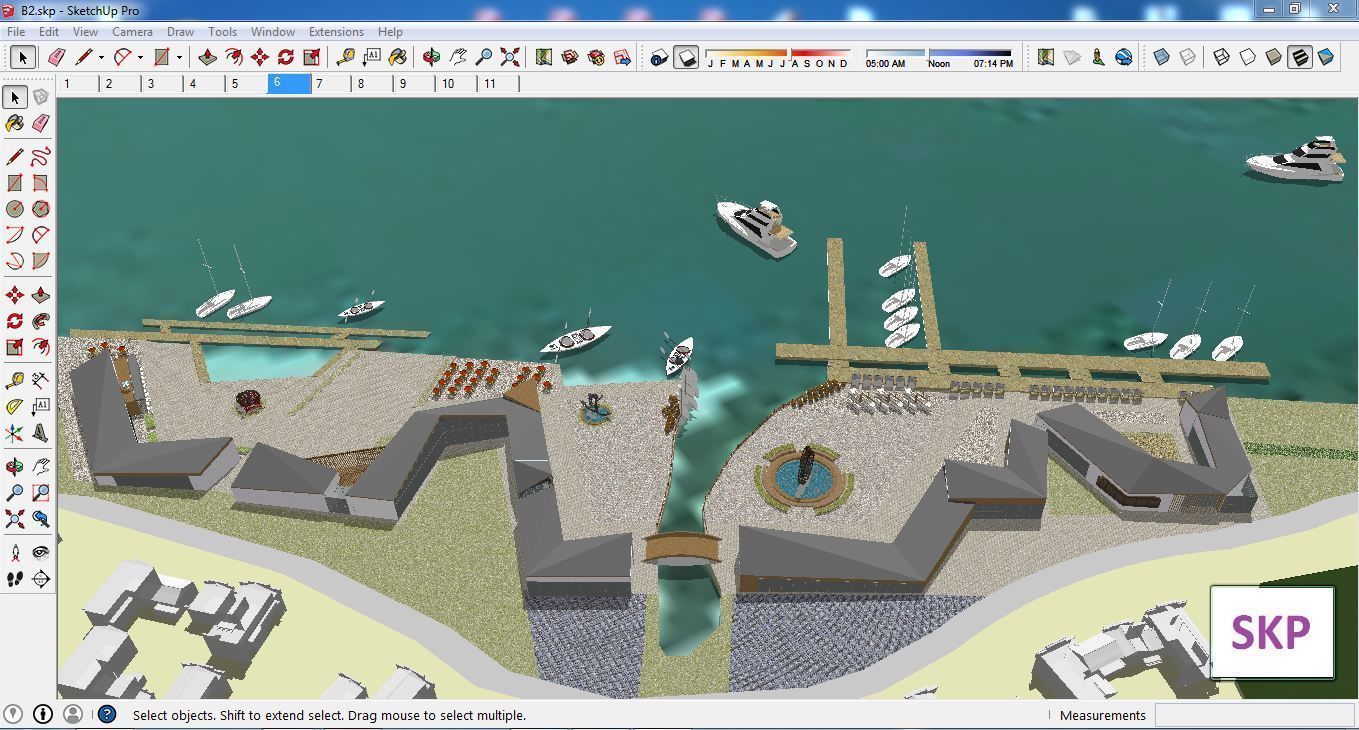Select Follow Me tool in left toolbar
The image size is (1359, 730).
[x=41, y=321]
